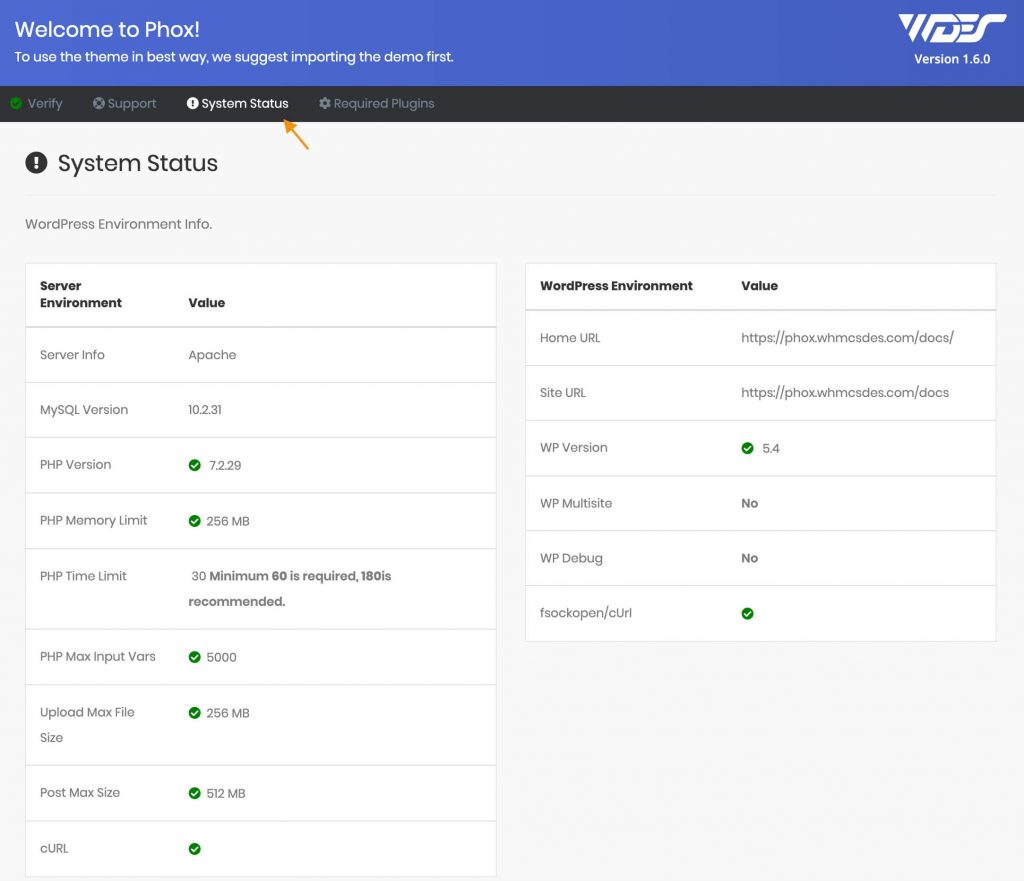1024x881 pixels.
Task: Click the 'WordPress Environment Info.' subtitle
Action: coord(119,224)
